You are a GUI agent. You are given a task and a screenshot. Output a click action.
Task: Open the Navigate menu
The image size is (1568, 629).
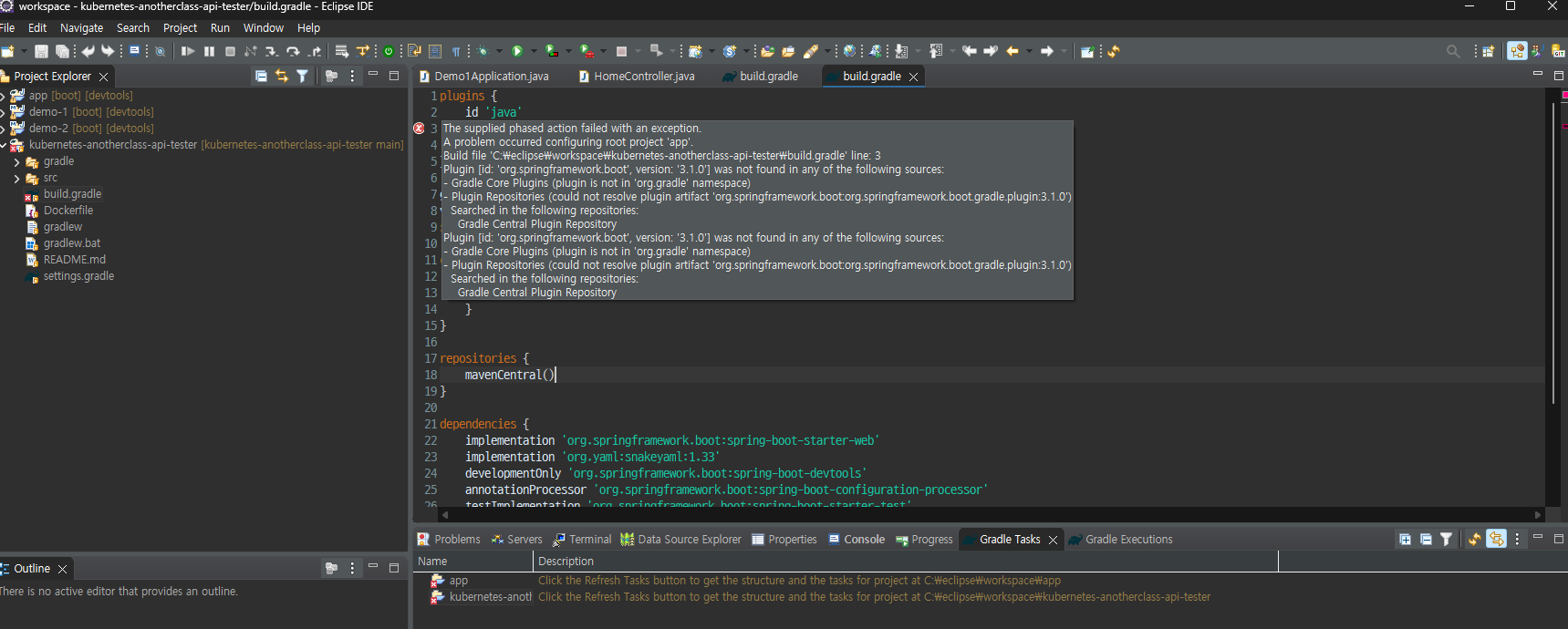pos(81,28)
